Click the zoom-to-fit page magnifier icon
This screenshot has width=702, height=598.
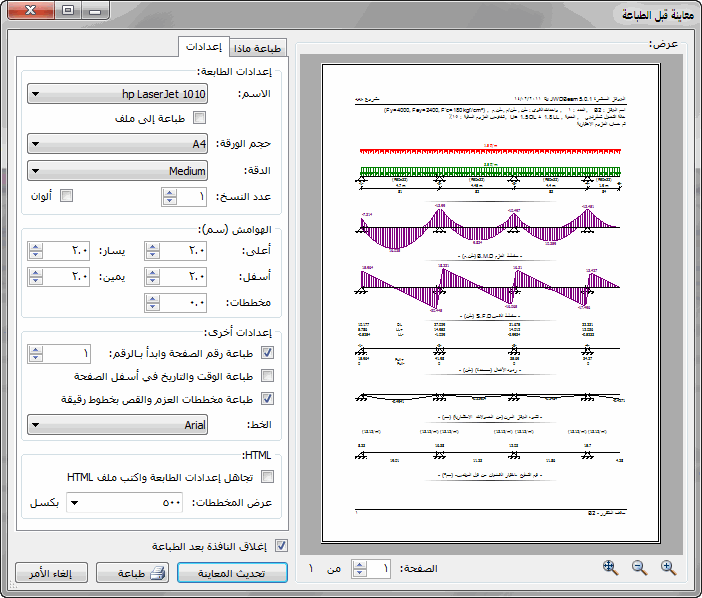(x=610, y=567)
